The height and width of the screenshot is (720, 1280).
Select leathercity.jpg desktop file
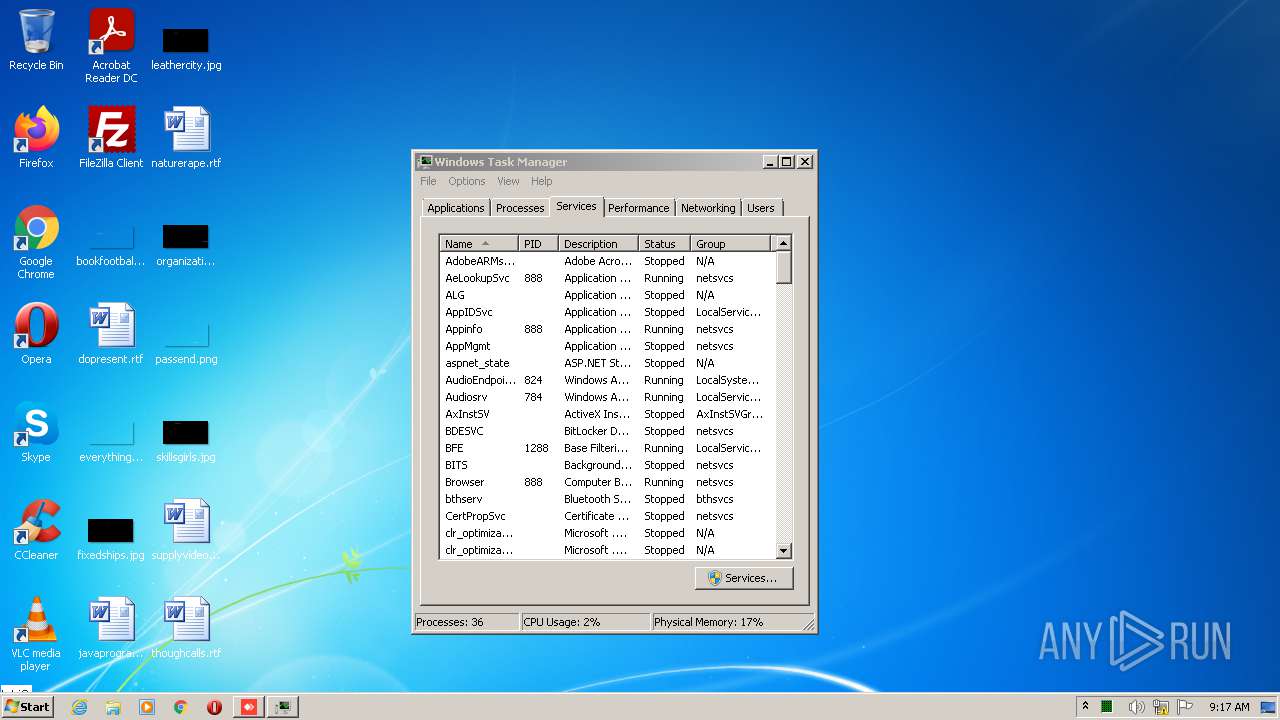tap(186, 47)
